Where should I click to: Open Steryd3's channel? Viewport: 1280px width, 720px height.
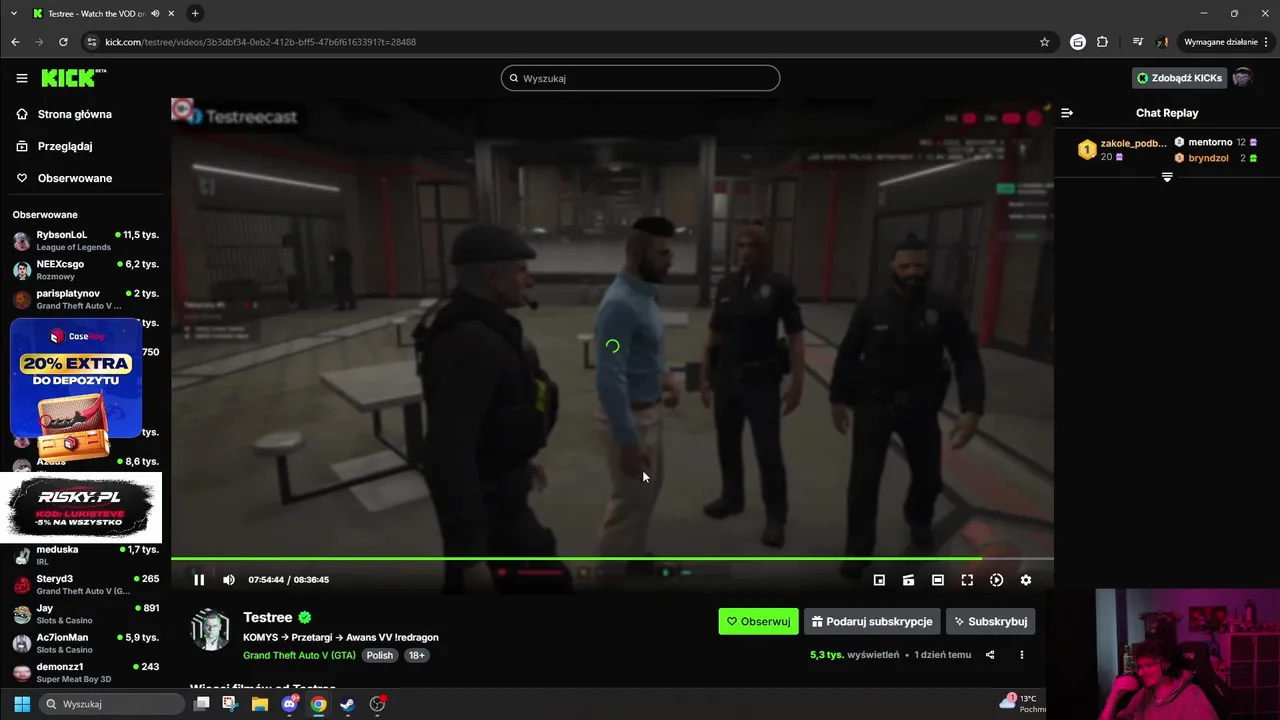(x=85, y=585)
